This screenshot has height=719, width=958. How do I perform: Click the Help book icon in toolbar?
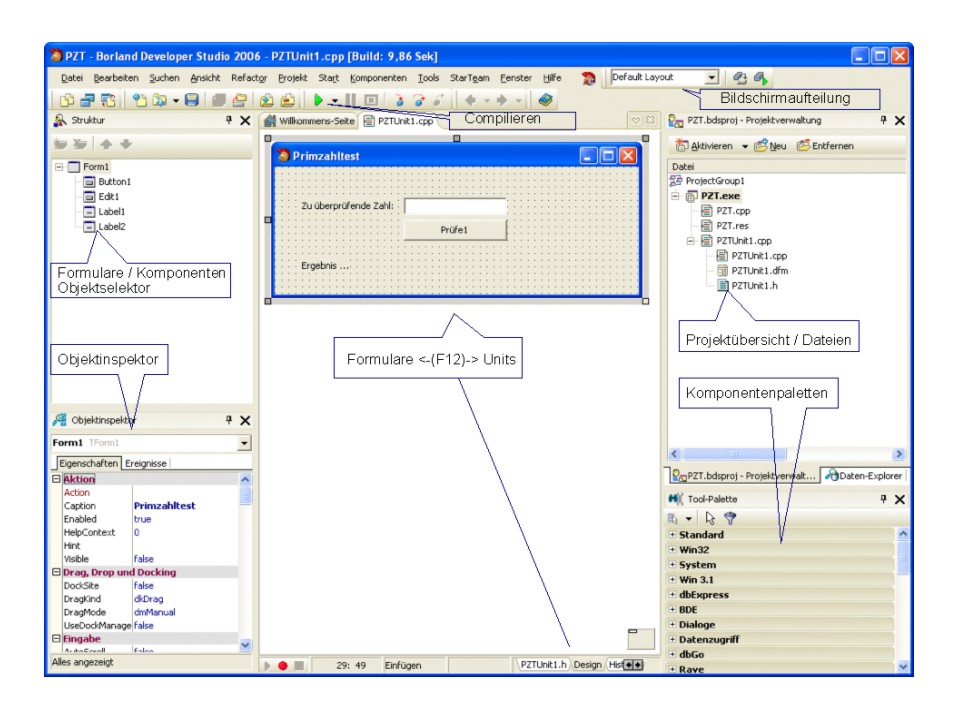pos(546,100)
